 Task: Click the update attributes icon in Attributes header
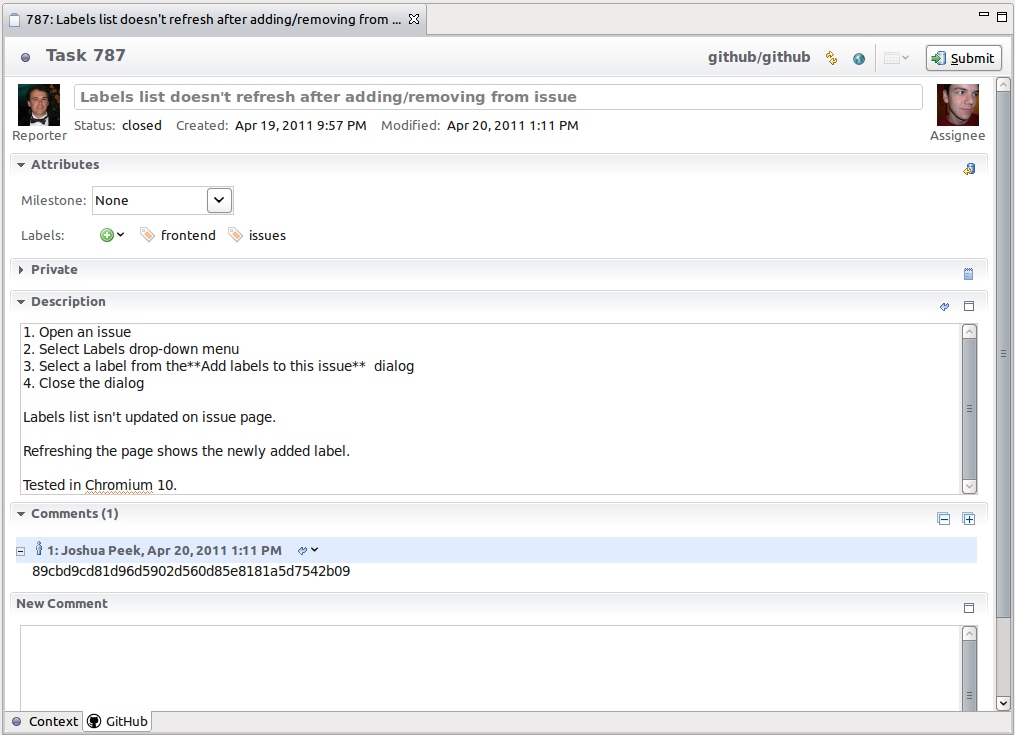968,168
